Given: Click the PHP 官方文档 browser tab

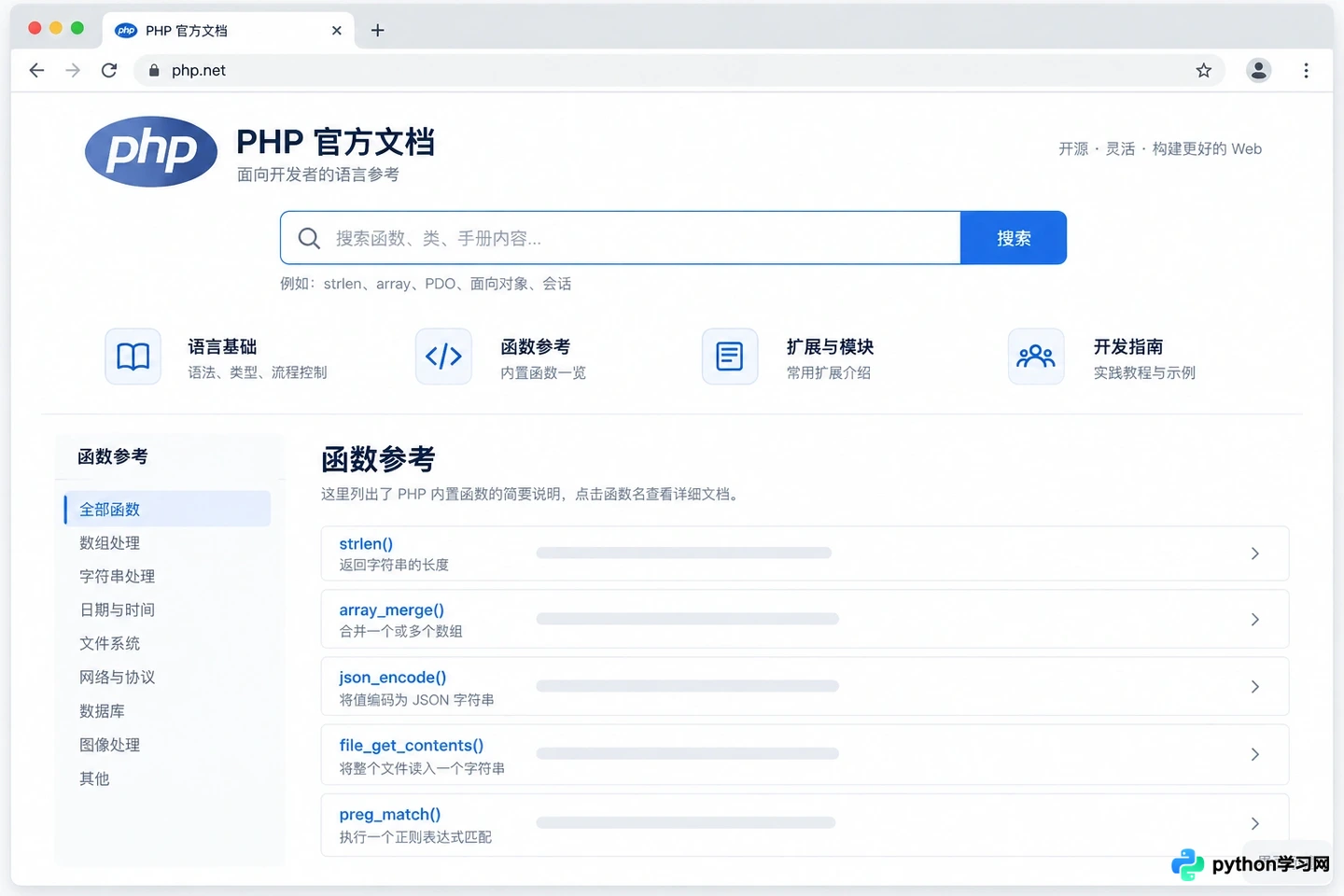Looking at the screenshot, I should pyautogui.click(x=229, y=30).
